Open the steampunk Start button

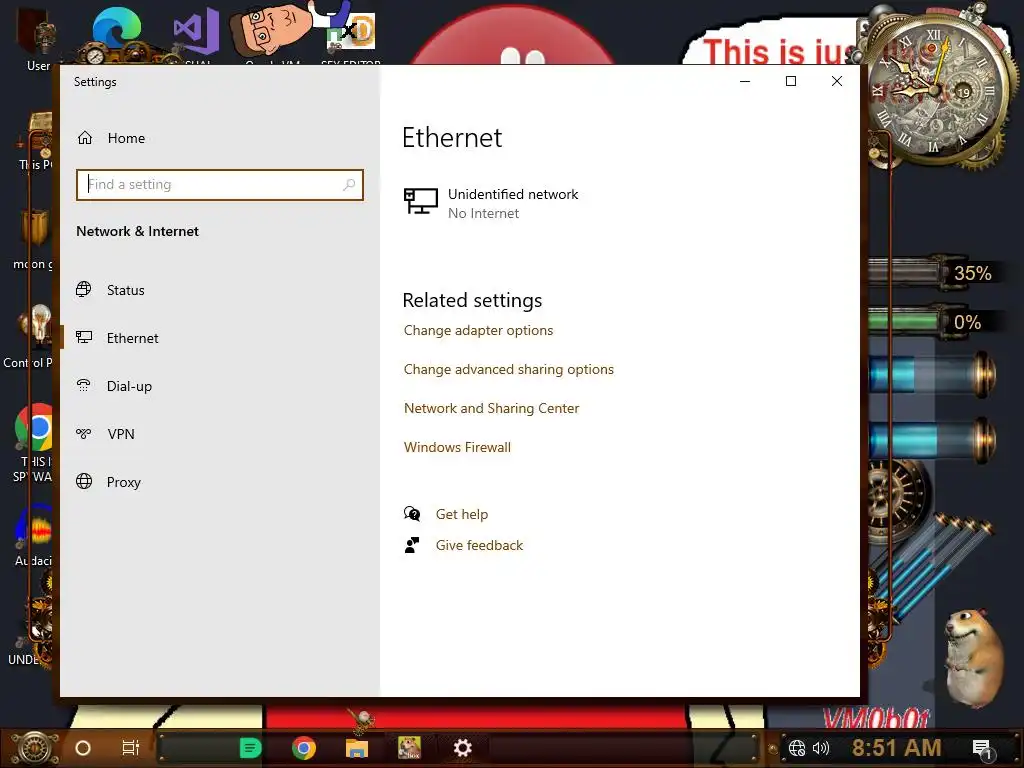(34, 748)
